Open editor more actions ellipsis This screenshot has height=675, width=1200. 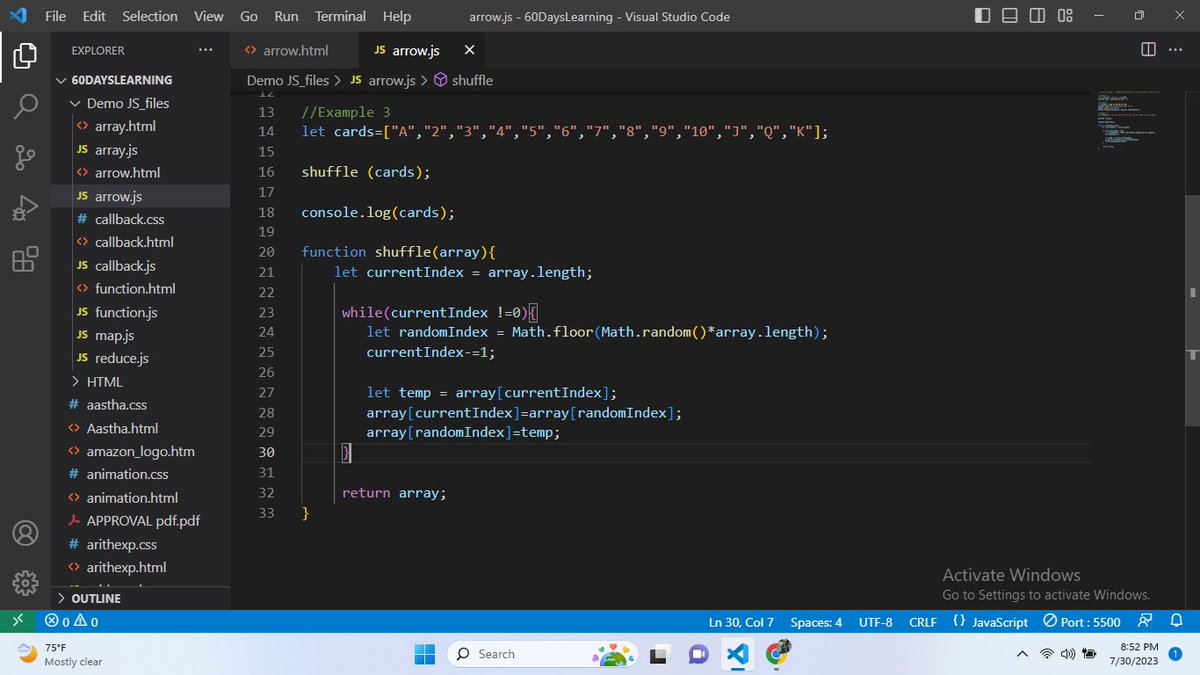1175,50
